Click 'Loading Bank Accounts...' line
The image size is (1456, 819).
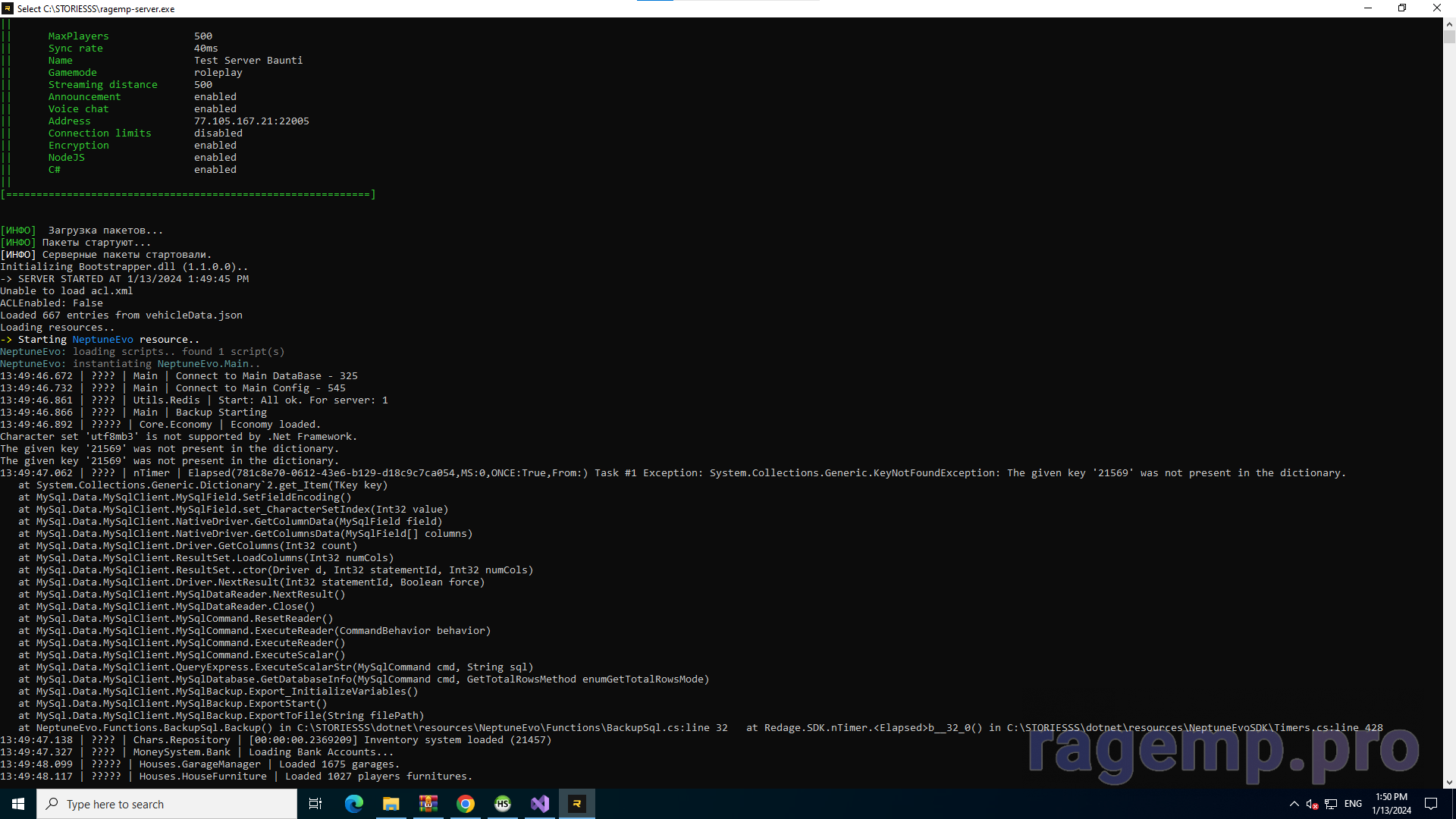tap(197, 752)
